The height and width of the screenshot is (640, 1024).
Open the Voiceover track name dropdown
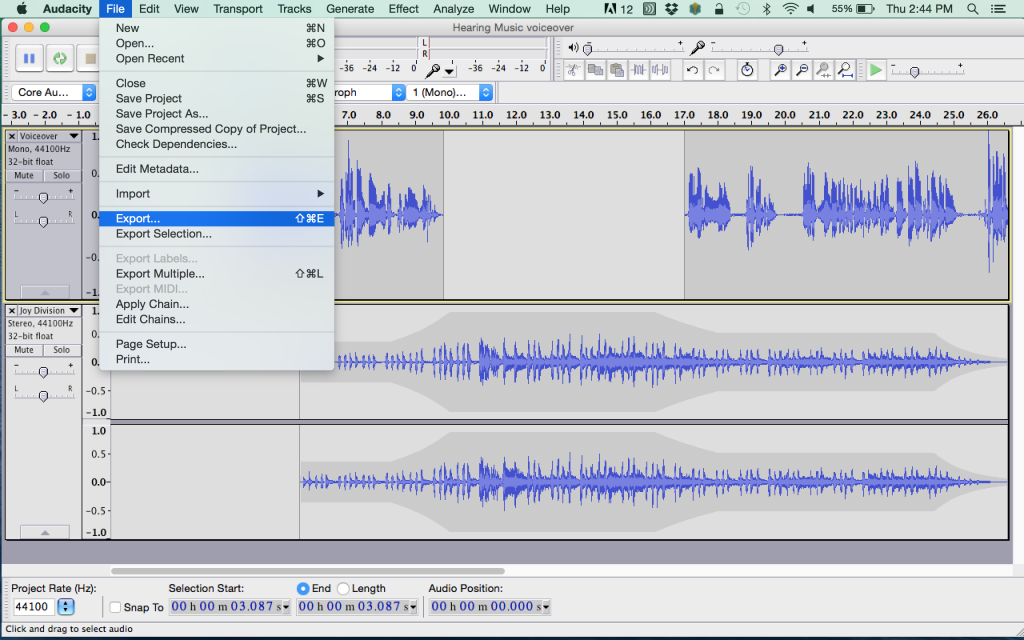click(x=74, y=136)
